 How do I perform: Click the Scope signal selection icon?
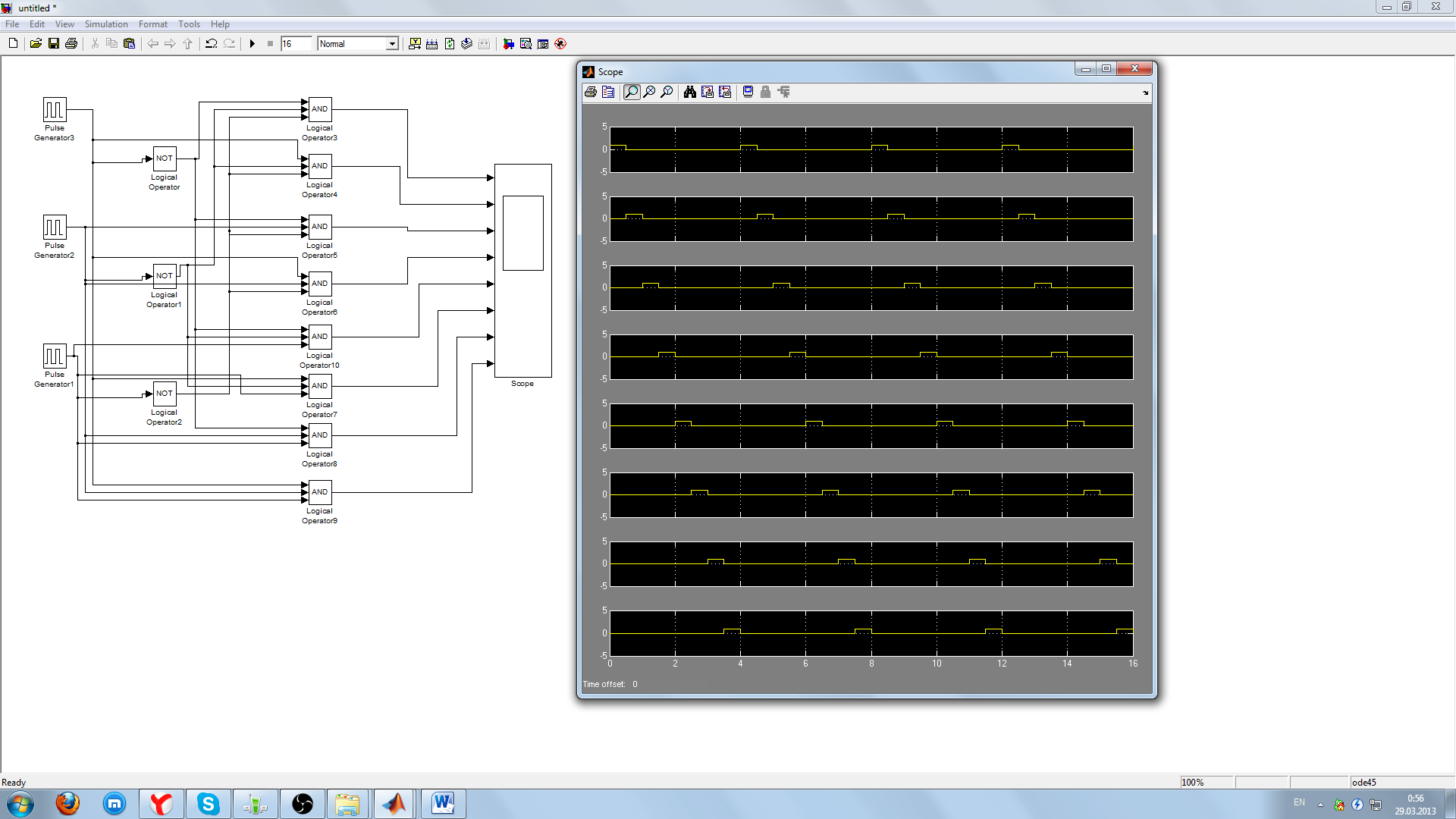coord(784,92)
